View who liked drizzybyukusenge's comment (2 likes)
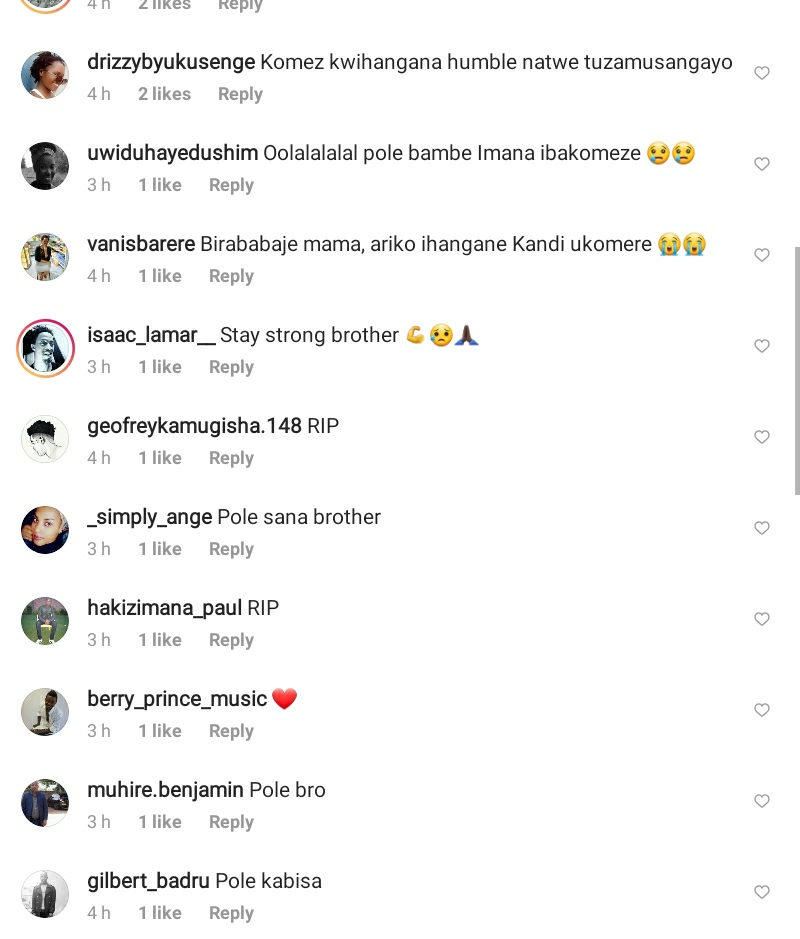Image resolution: width=800 pixels, height=939 pixels. 165,94
